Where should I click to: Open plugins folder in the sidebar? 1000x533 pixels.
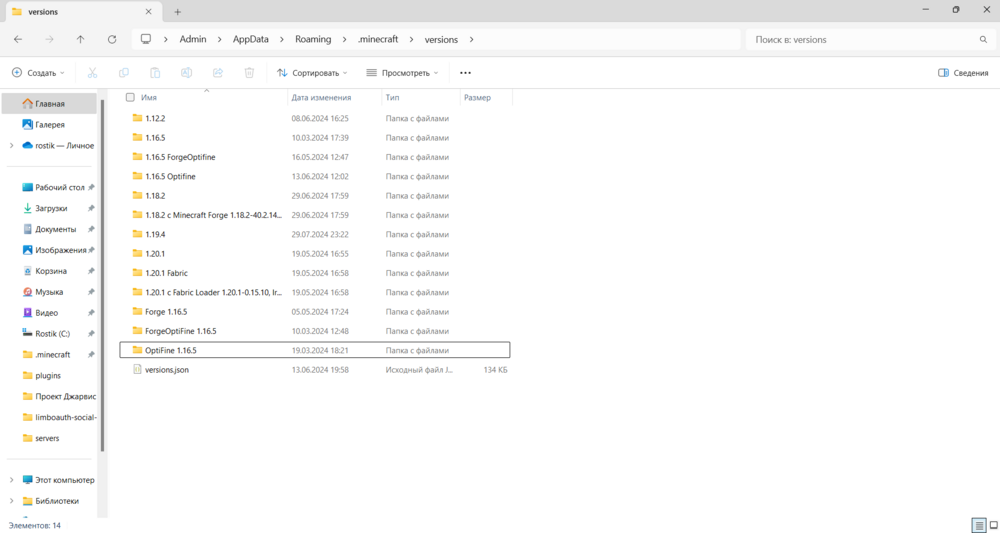(x=41, y=376)
